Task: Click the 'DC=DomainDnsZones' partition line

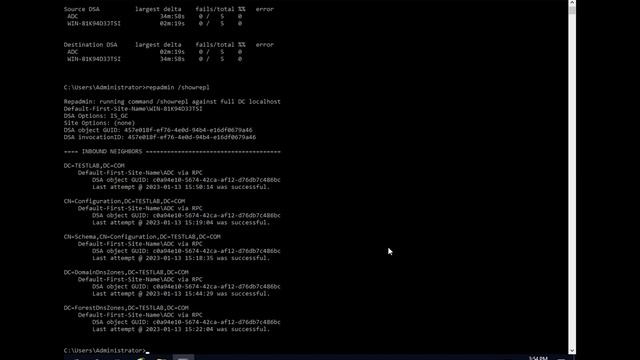Action: pyautogui.click(x=126, y=272)
